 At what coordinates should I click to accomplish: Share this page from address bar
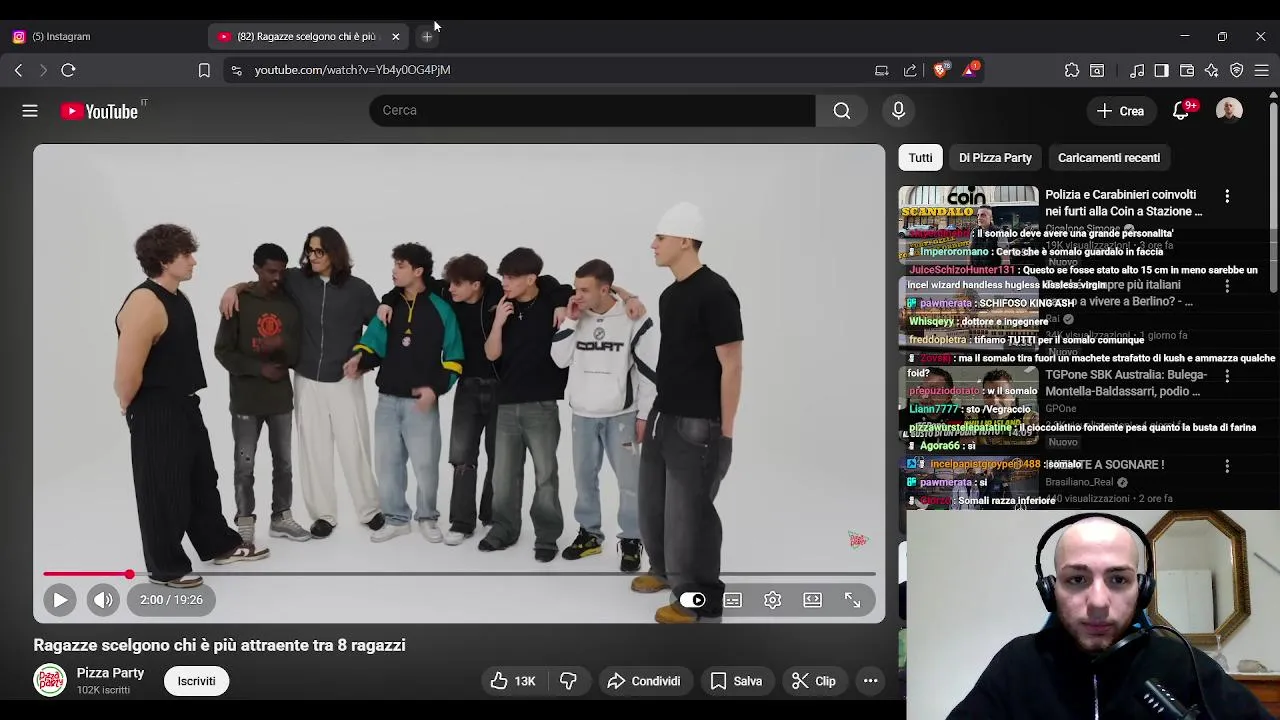tap(910, 70)
